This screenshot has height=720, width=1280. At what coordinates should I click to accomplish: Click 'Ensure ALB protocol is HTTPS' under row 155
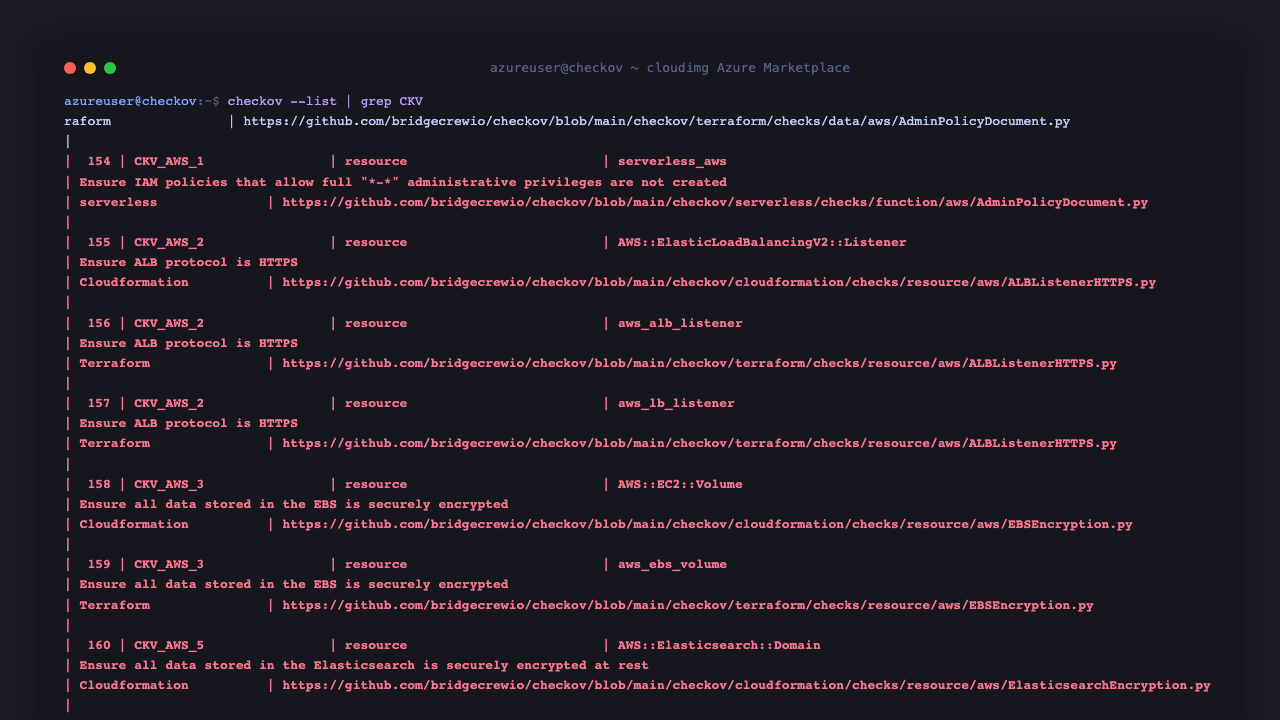click(x=188, y=262)
